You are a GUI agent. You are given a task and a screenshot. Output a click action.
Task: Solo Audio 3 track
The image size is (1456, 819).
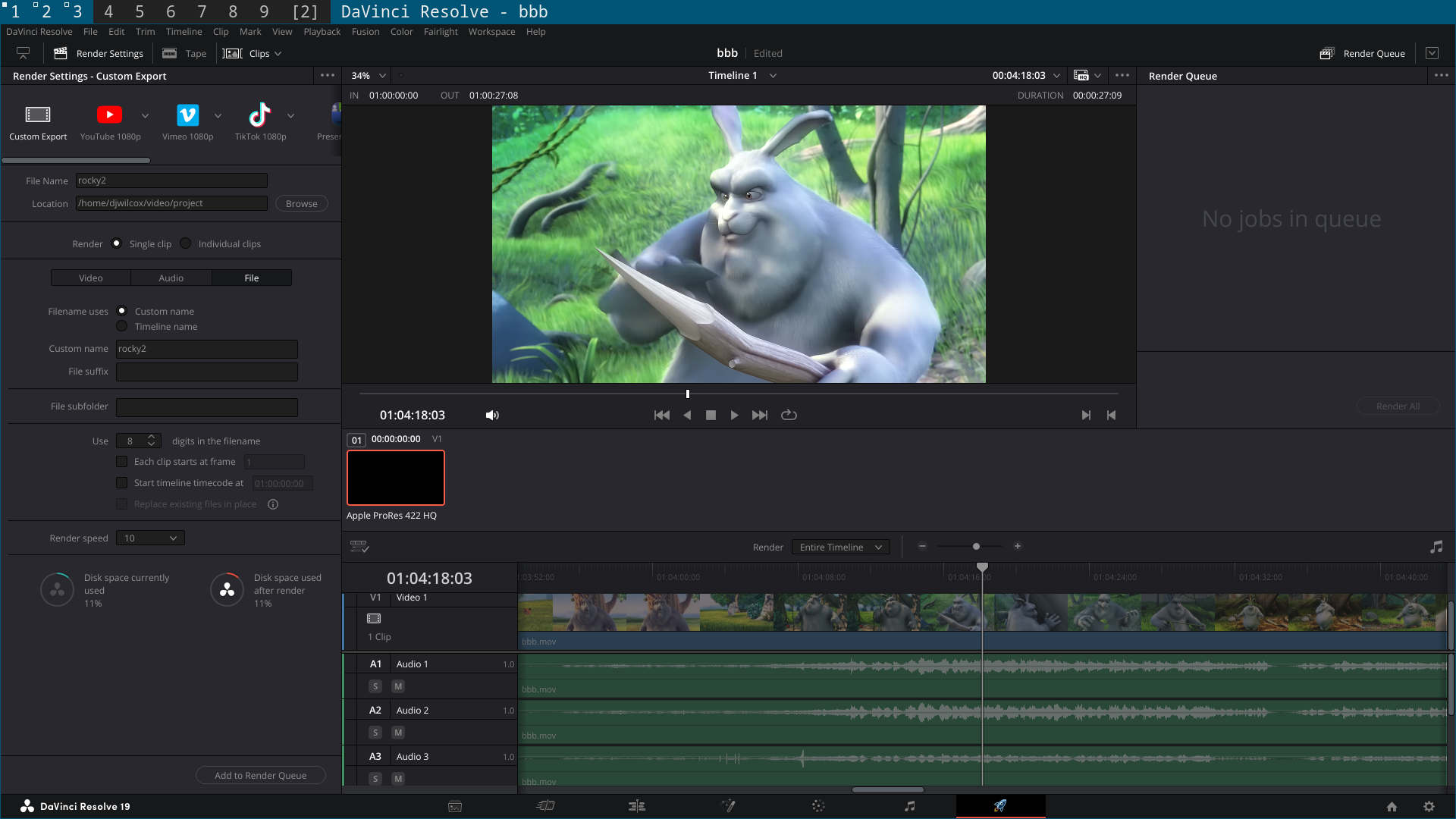click(x=375, y=779)
